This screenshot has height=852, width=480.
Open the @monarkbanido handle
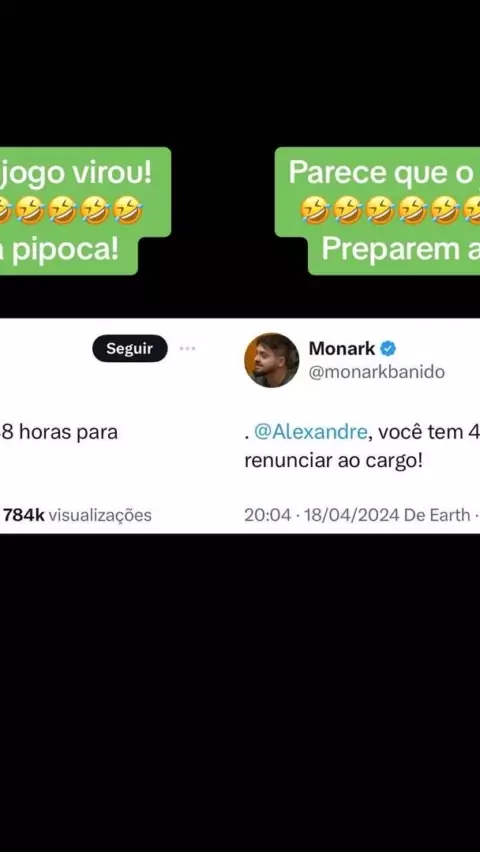pos(377,372)
